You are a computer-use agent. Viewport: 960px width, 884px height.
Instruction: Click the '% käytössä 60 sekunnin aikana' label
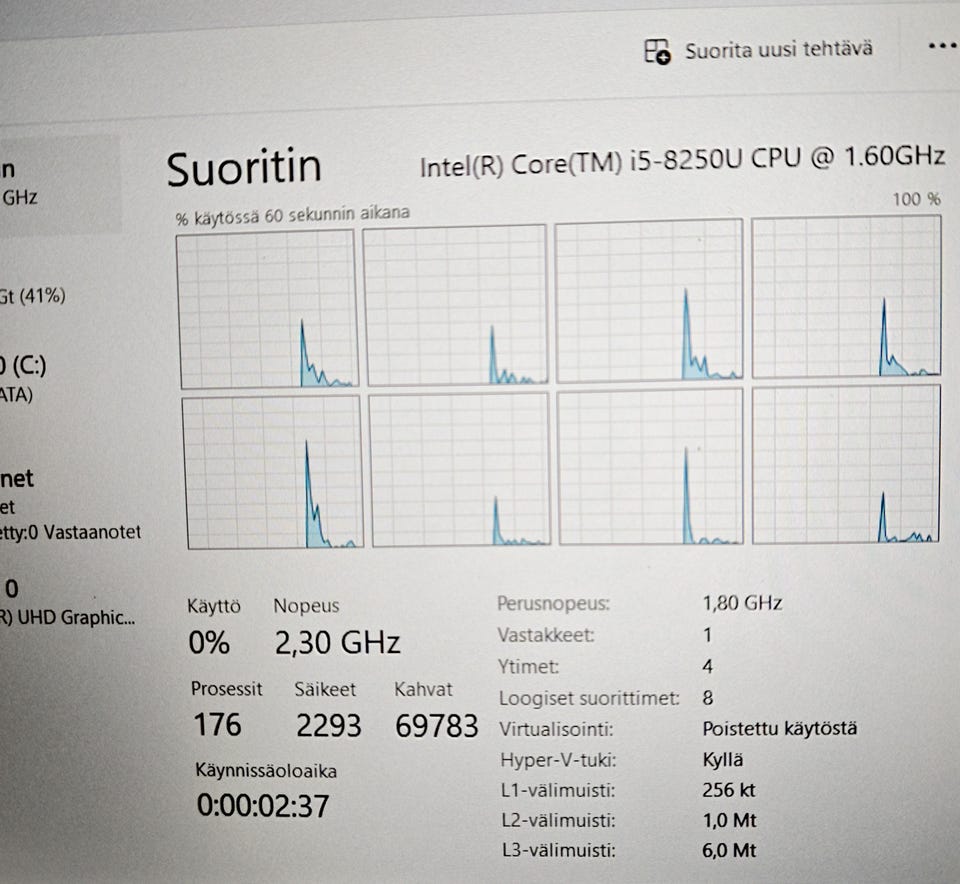[292, 215]
